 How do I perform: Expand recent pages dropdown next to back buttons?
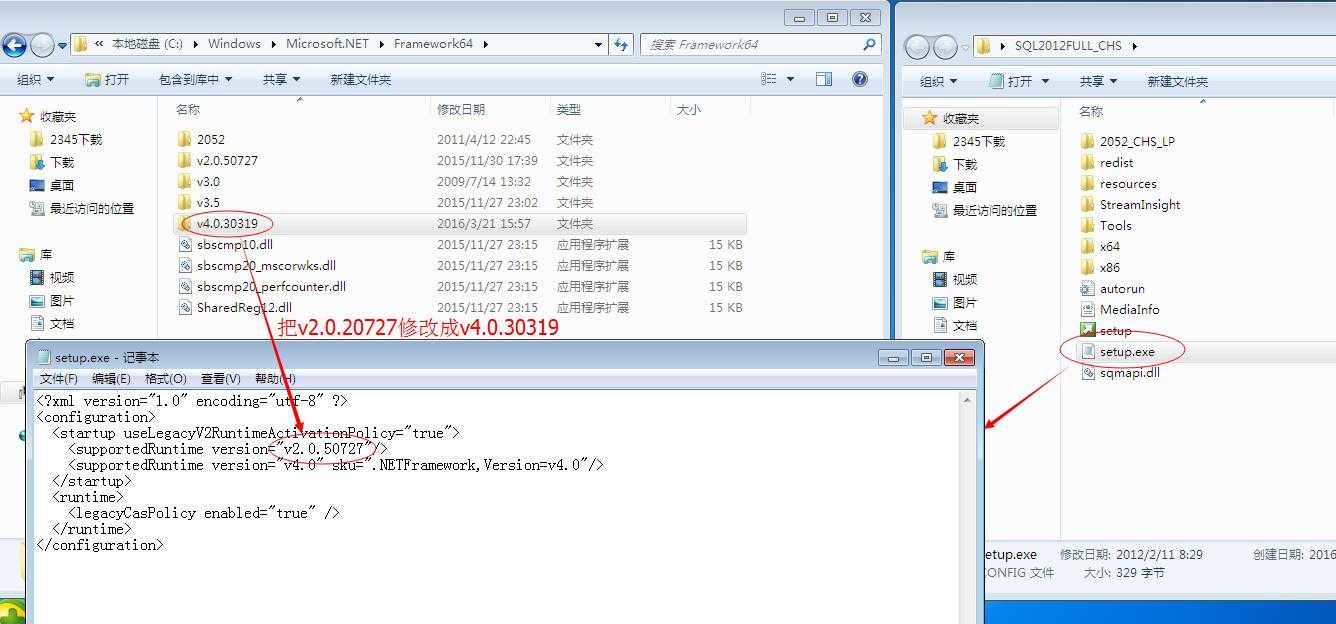(x=62, y=45)
